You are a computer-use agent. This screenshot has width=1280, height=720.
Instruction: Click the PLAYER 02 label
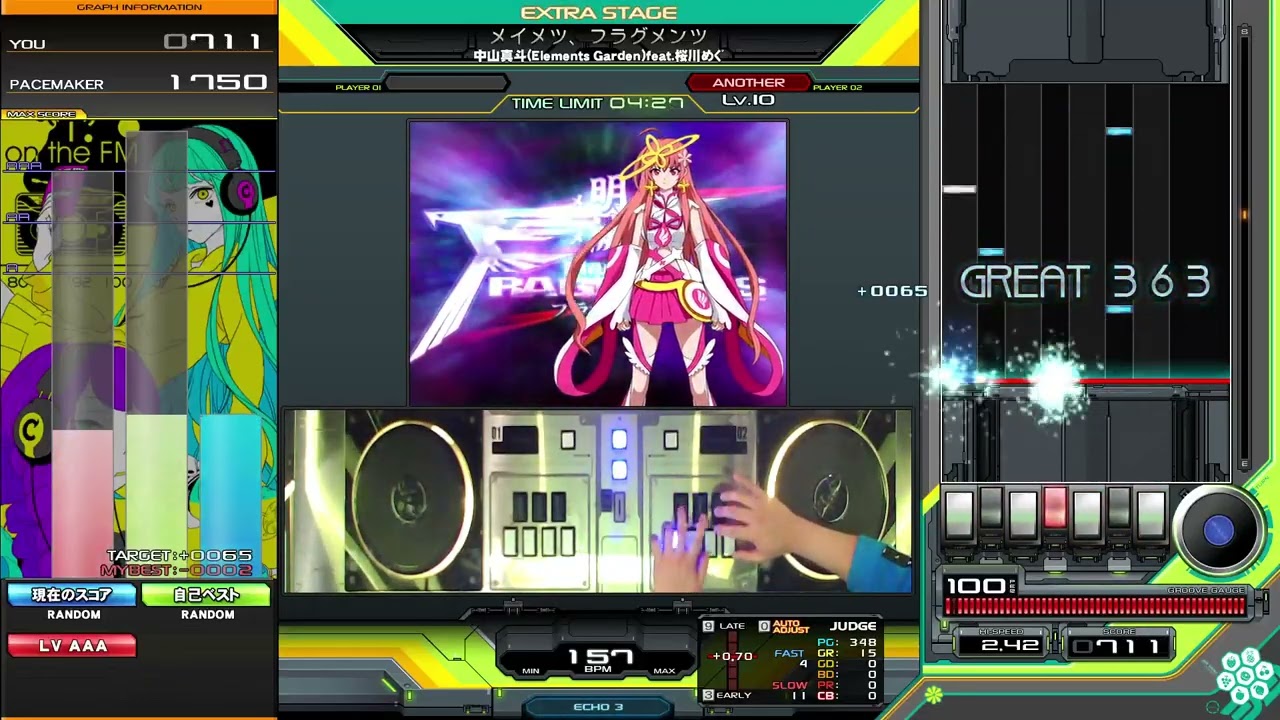coord(837,87)
